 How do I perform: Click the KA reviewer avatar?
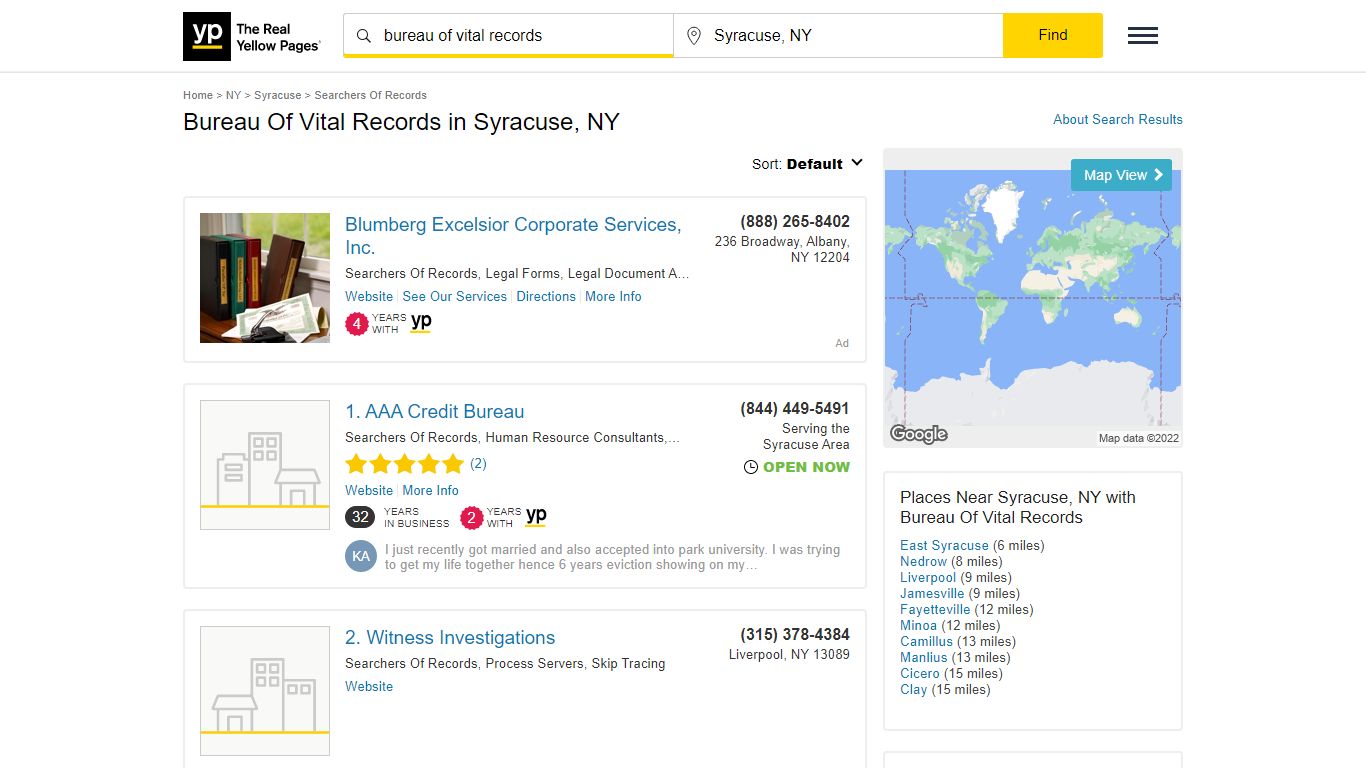[361, 556]
